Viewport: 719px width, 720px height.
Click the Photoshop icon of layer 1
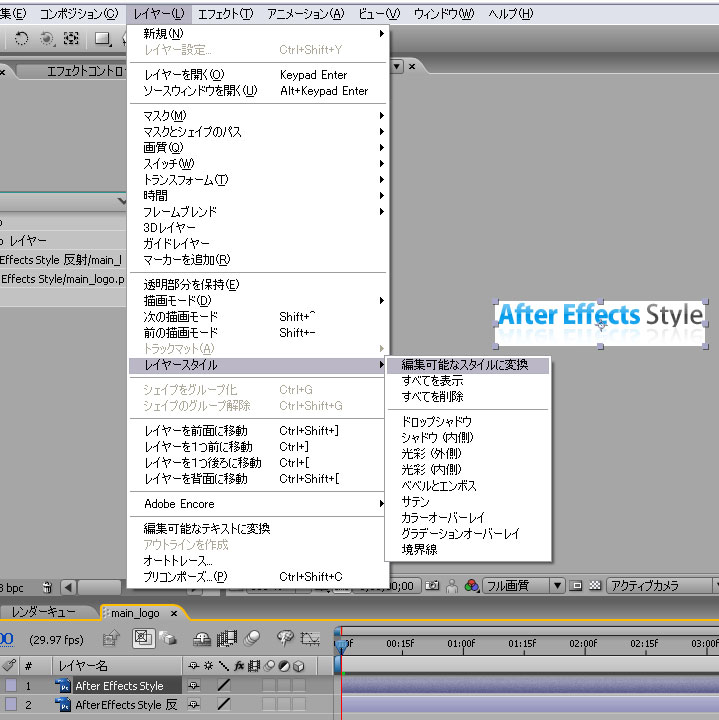(x=63, y=685)
